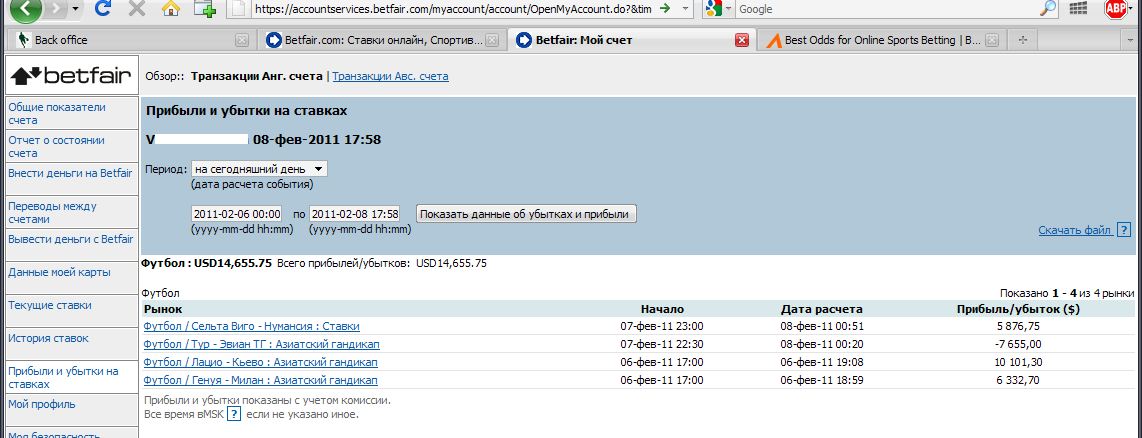Open Общие показатели счета in sidebar
Image resolution: width=1142 pixels, height=438 pixels.
pyautogui.click(x=71, y=114)
